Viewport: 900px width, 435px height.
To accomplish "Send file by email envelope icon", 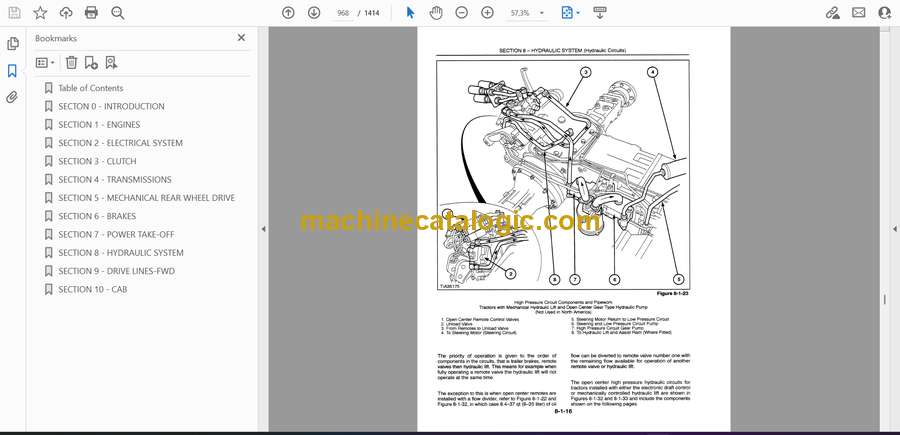I will tap(859, 13).
